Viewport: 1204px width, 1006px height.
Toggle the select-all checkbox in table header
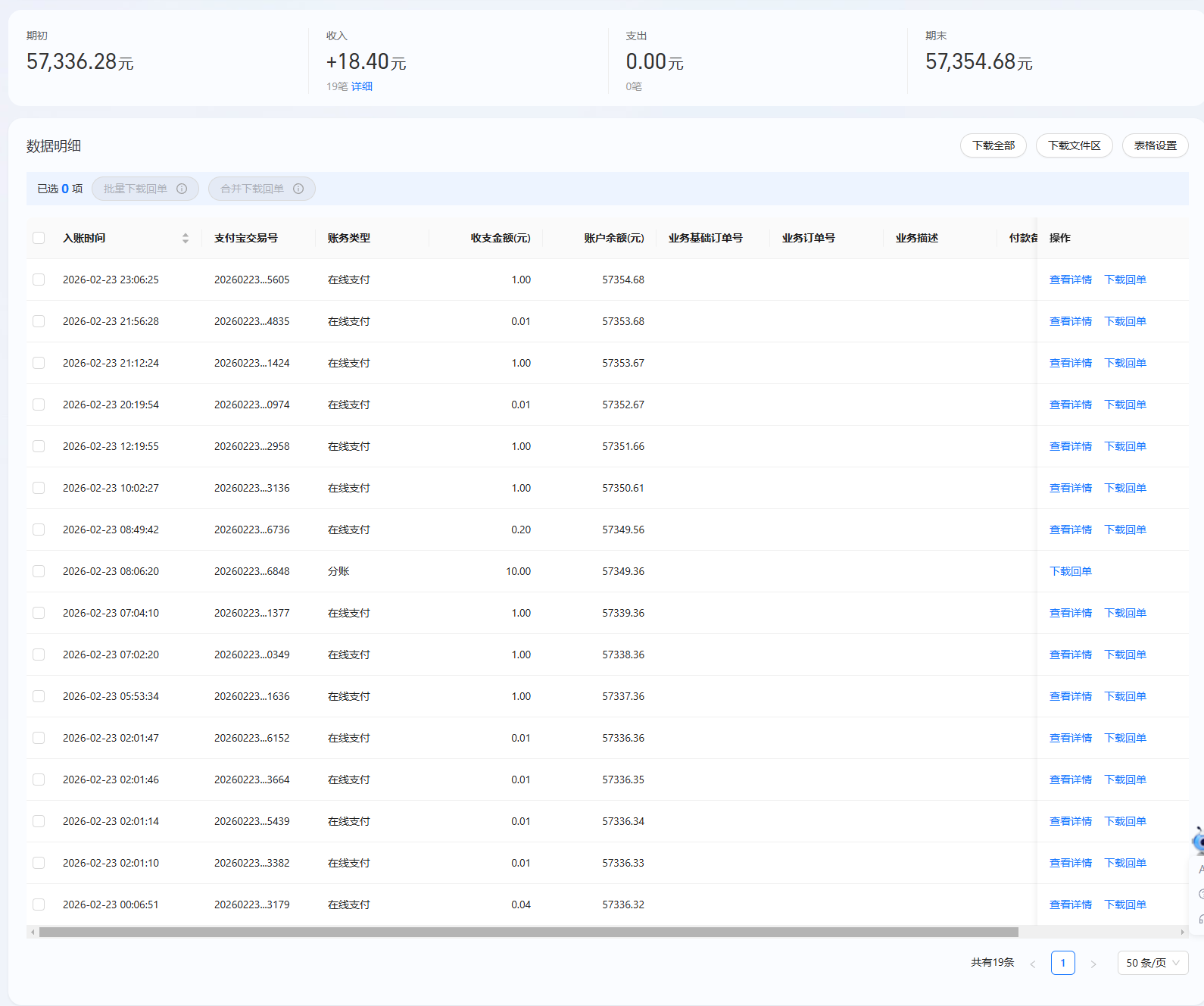pyautogui.click(x=39, y=238)
